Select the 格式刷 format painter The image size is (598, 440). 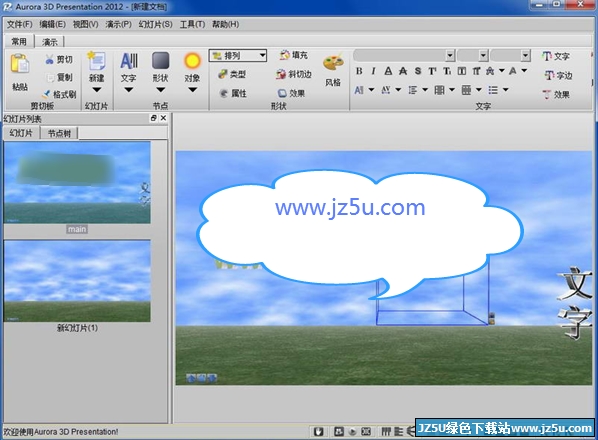[x=59, y=94]
